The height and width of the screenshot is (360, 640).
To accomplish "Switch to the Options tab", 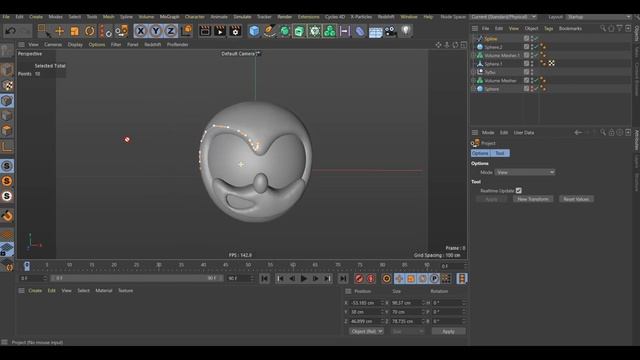I will [480, 153].
